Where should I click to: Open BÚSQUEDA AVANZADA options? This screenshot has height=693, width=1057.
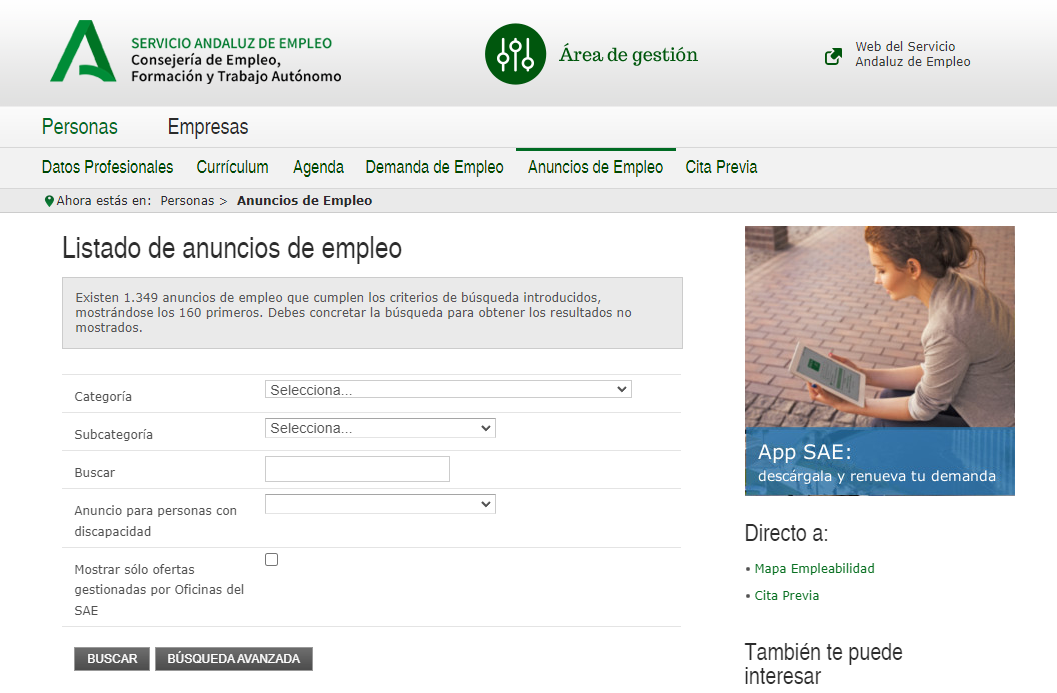[x=233, y=658]
